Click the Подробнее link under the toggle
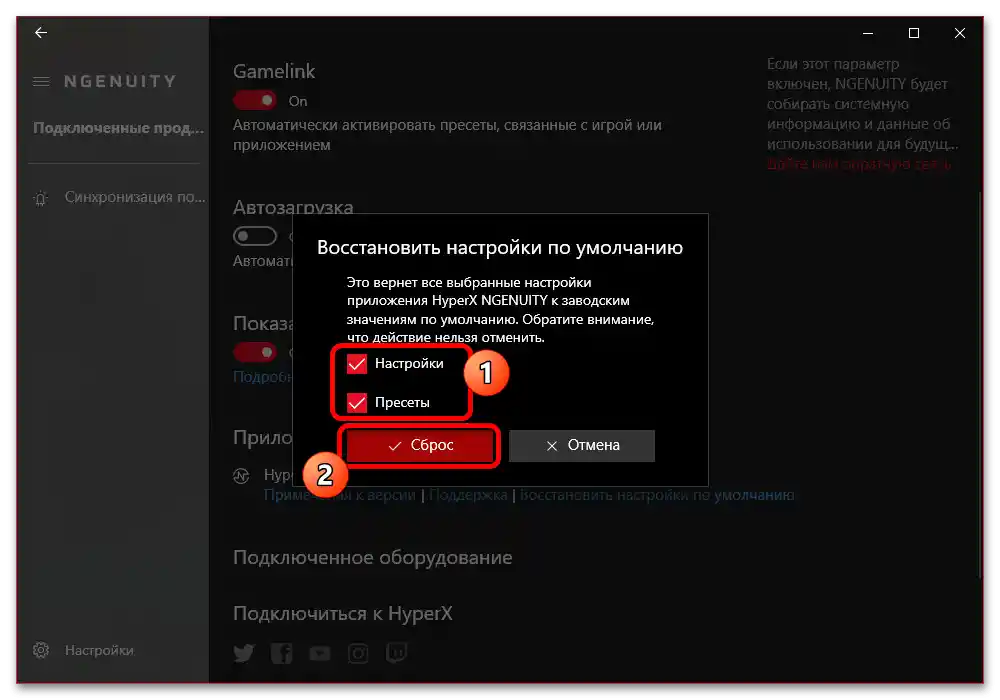Image resolution: width=1000 pixels, height=700 pixels. tap(263, 377)
